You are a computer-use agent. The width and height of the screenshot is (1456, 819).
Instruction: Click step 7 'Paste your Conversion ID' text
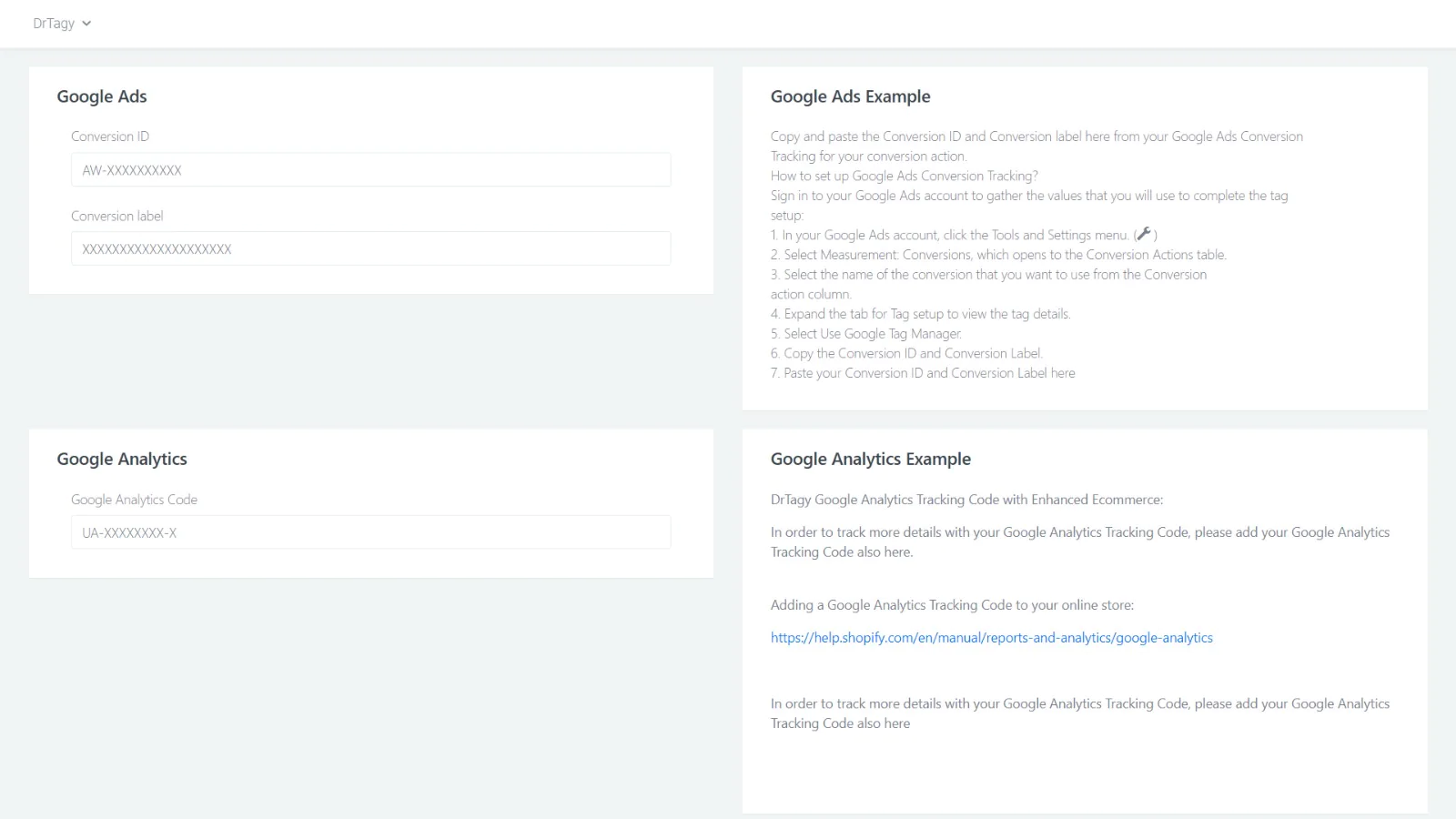pyautogui.click(x=923, y=373)
